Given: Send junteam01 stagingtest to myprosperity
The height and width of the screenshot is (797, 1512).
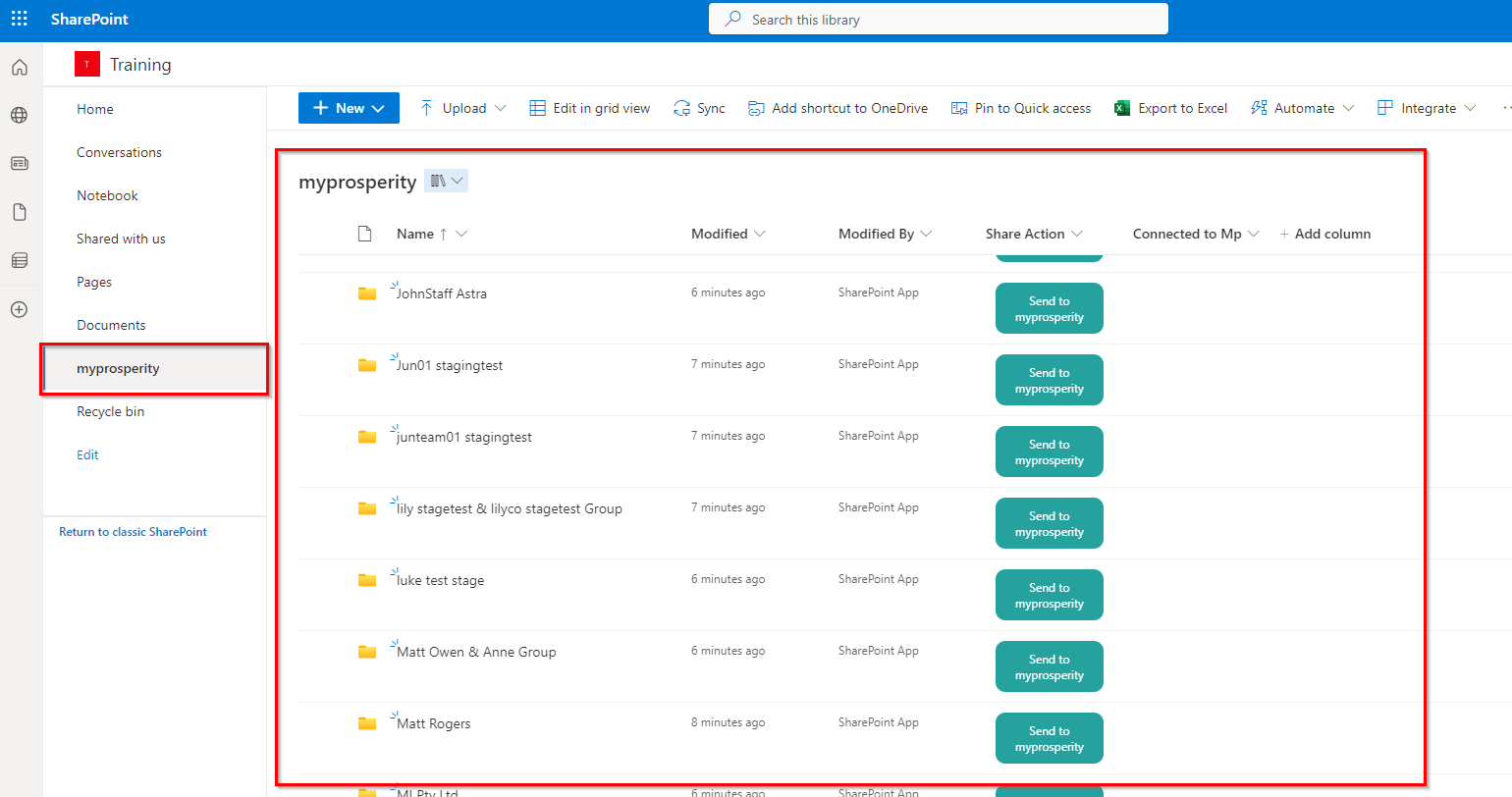Looking at the screenshot, I should tap(1050, 452).
